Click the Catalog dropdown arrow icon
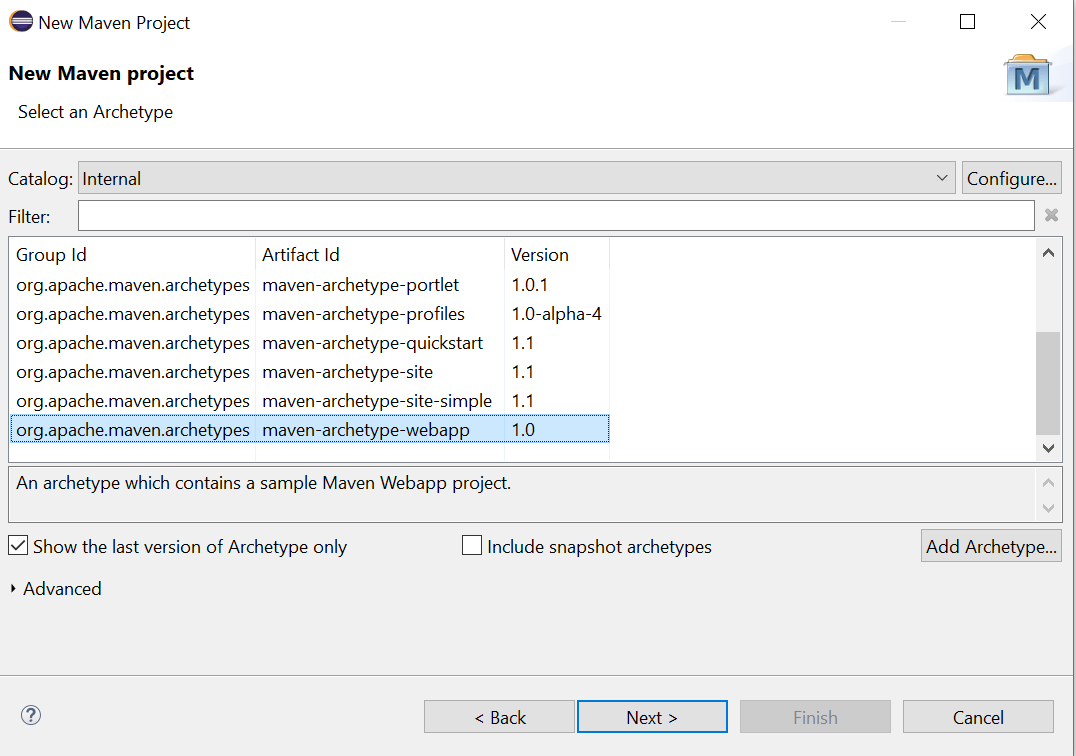 pyautogui.click(x=941, y=177)
